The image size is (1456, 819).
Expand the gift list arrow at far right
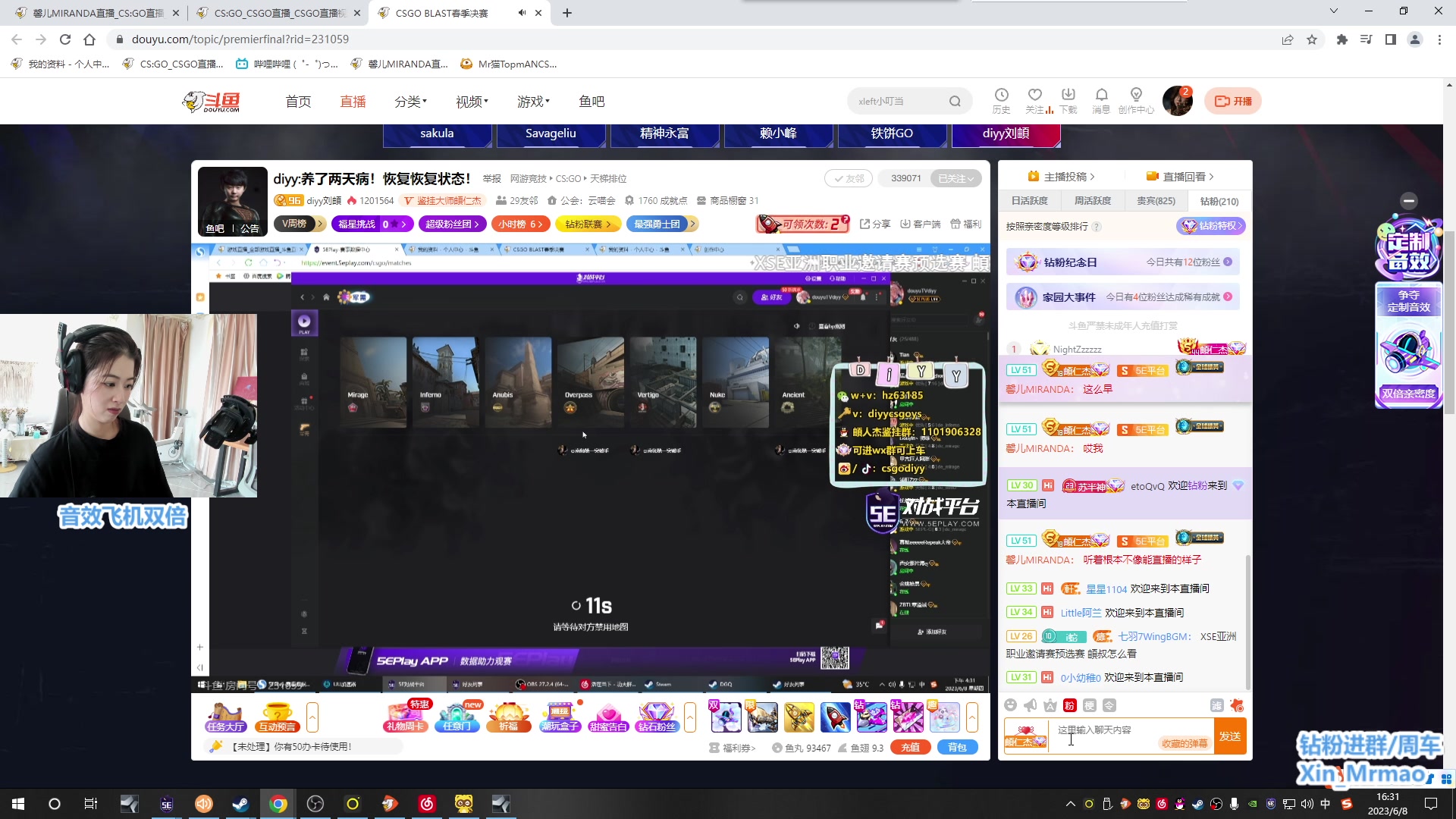tap(972, 717)
